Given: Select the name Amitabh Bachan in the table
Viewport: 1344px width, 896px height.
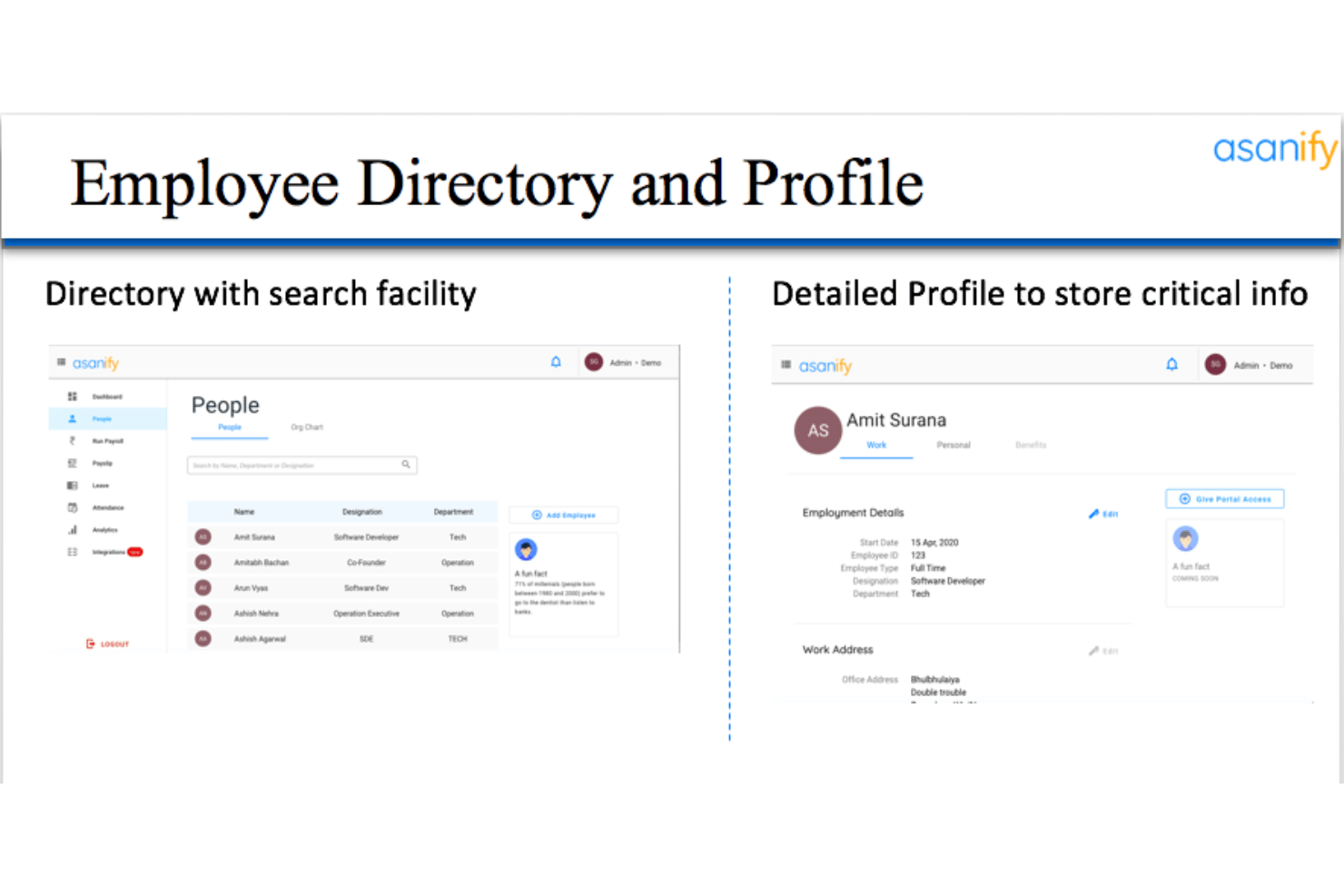Looking at the screenshot, I should (262, 563).
